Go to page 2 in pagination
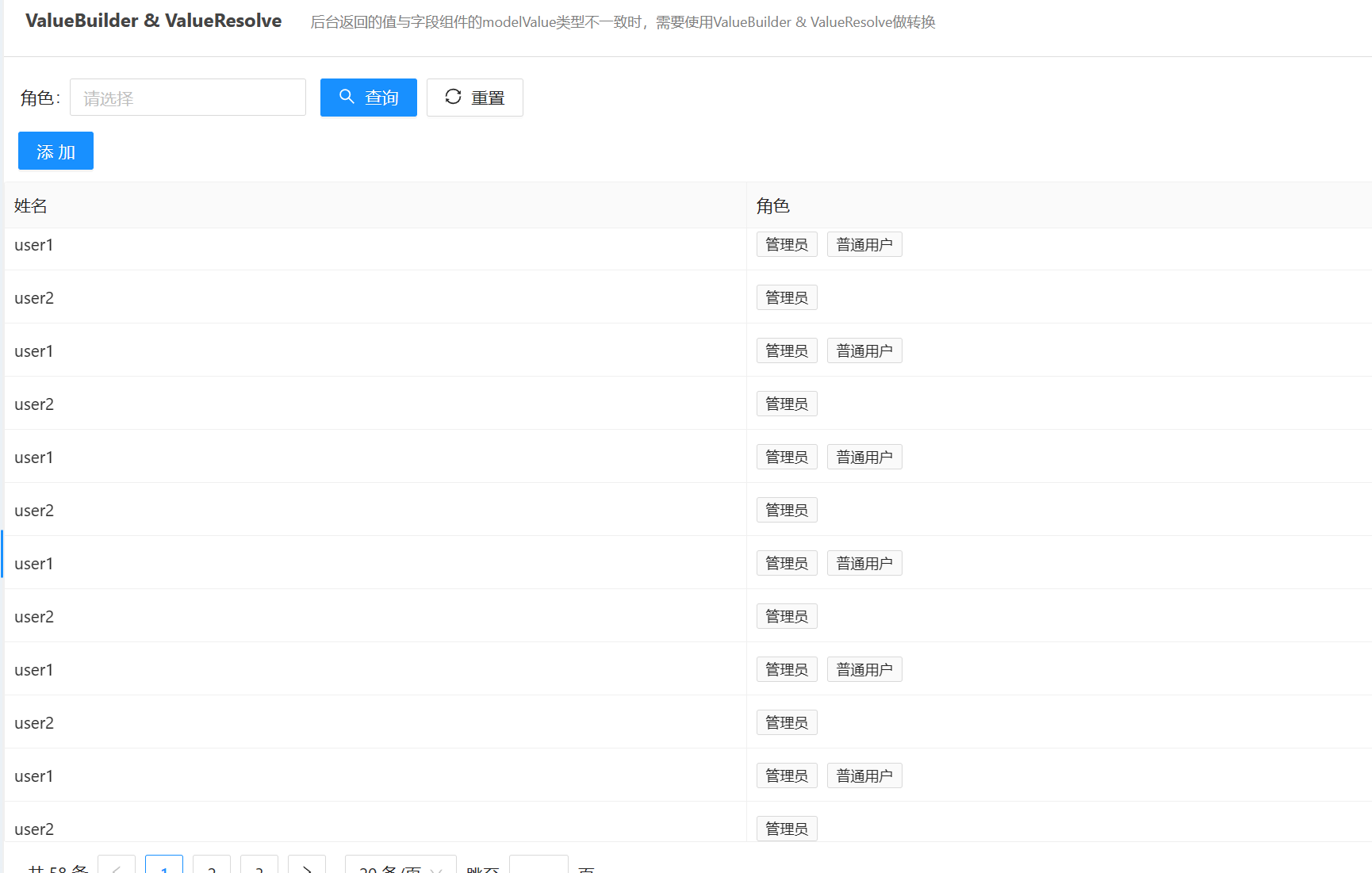This screenshot has height=873, width=1372. (x=211, y=869)
